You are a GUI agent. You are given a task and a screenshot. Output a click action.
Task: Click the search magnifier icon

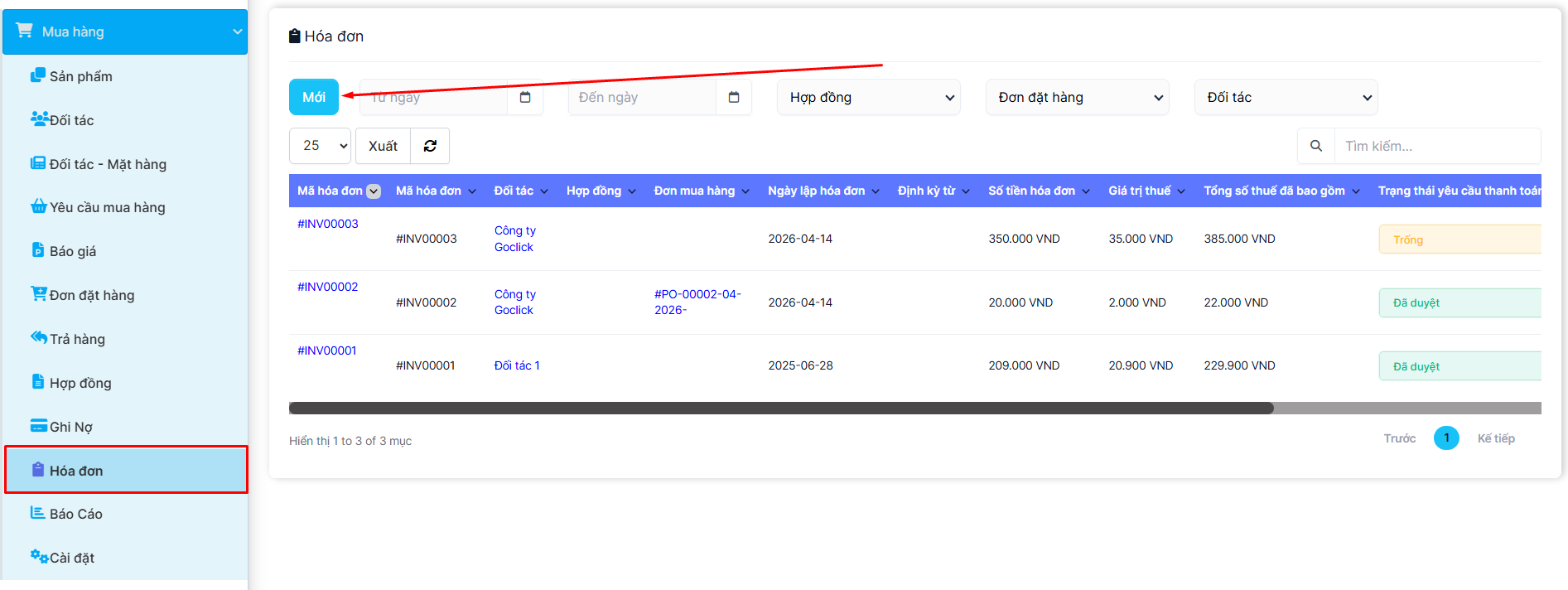coord(1315,146)
